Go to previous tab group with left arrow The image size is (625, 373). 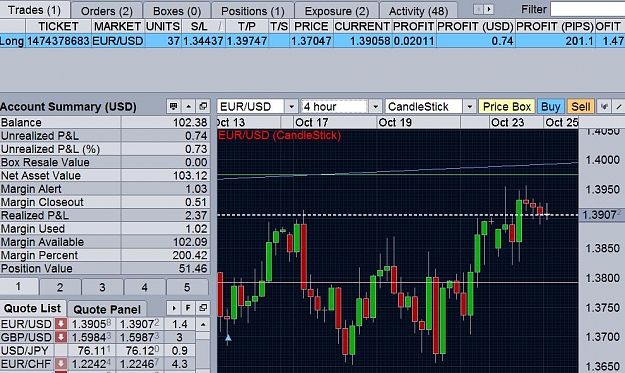[478, 10]
